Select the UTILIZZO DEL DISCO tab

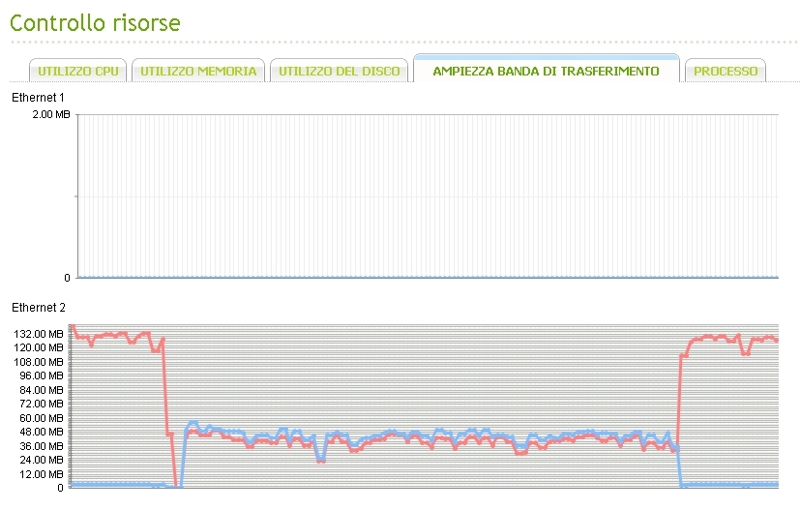coord(339,71)
